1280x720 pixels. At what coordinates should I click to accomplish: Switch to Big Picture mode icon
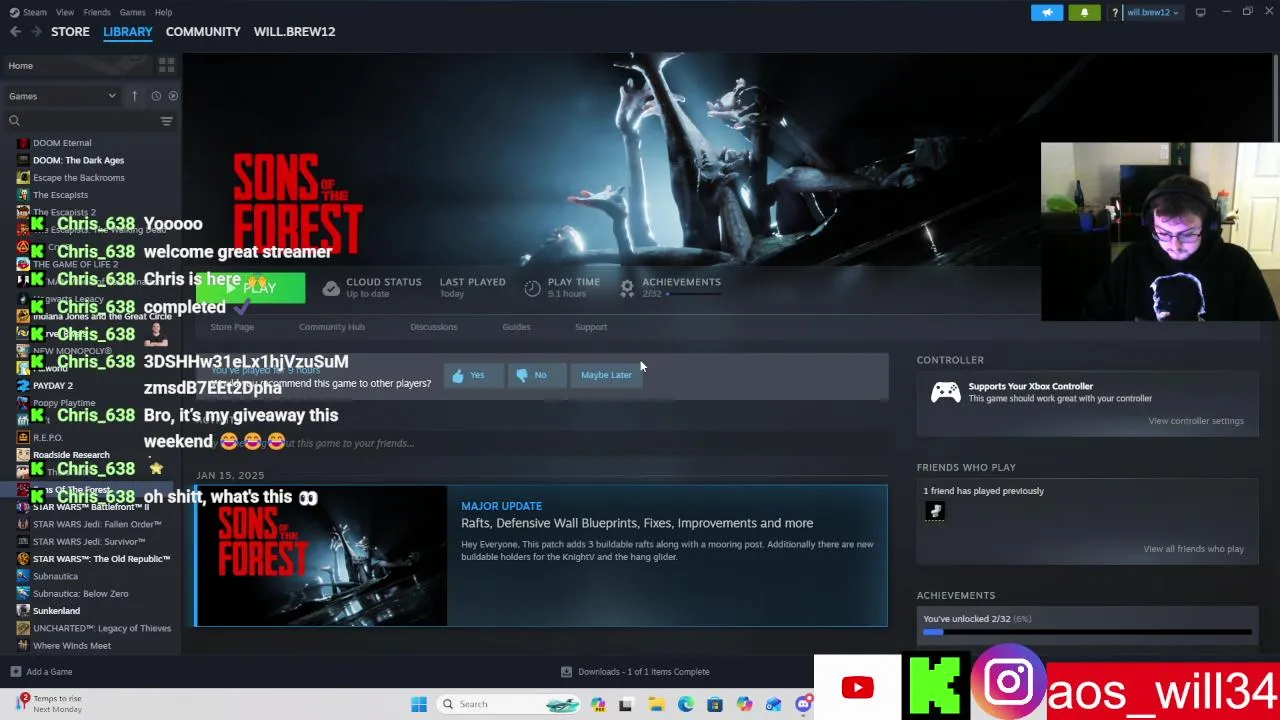coord(1201,12)
